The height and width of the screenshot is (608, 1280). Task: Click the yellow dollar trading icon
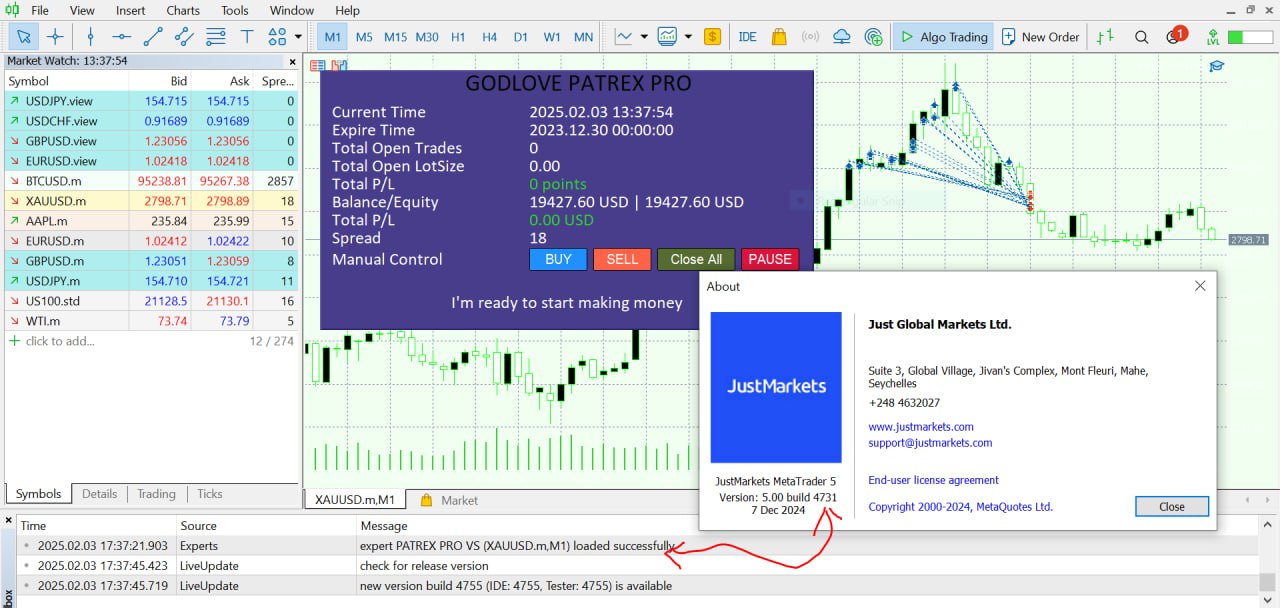click(x=712, y=37)
